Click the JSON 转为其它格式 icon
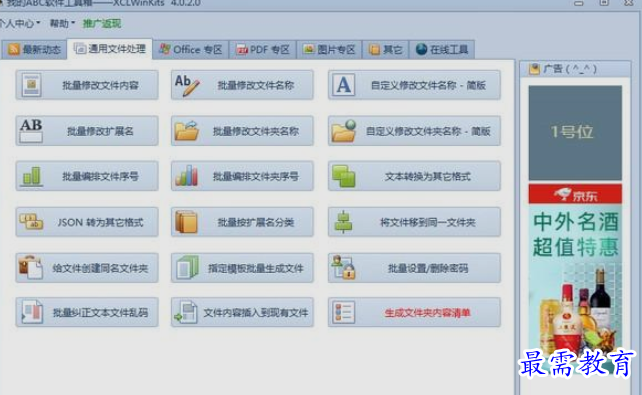Image resolution: width=642 pixels, height=395 pixels. [31, 222]
